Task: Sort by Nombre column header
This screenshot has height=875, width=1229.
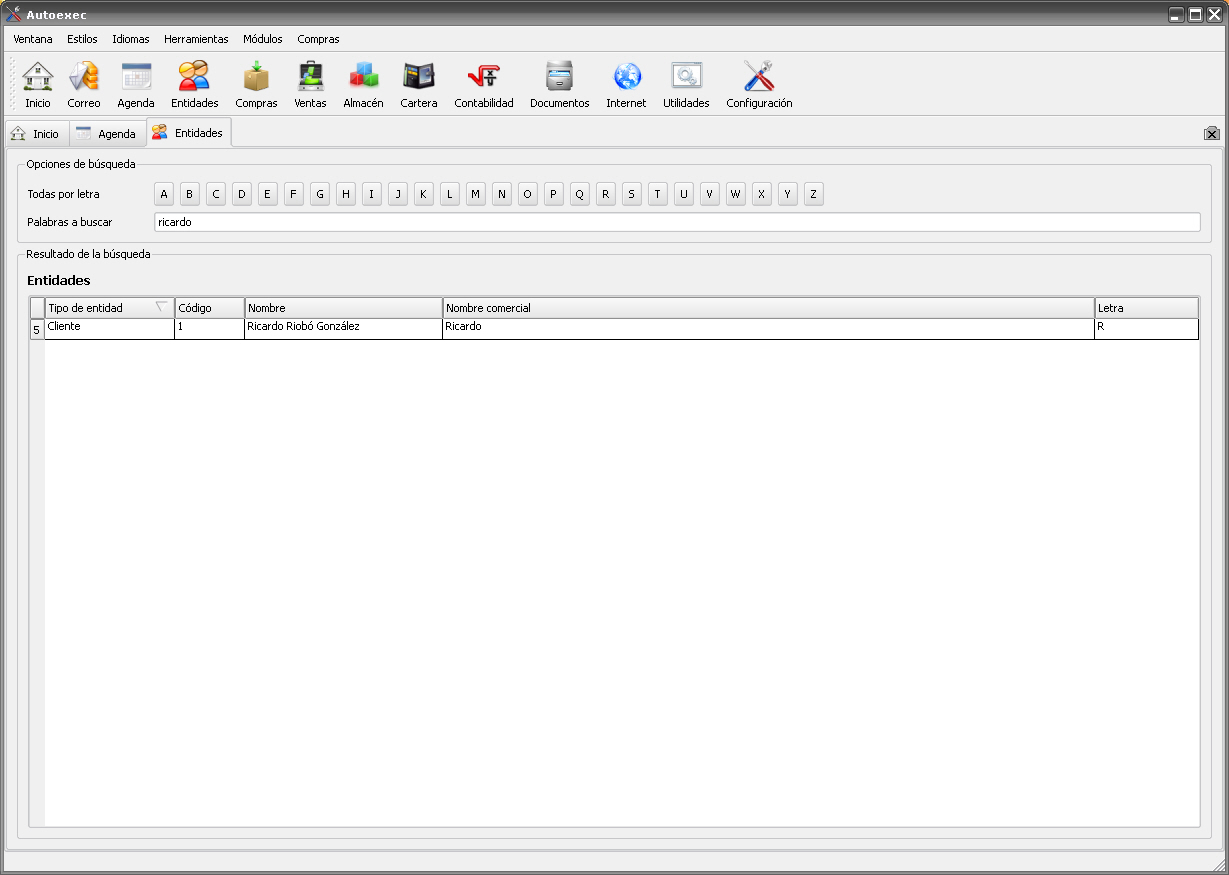Action: tap(344, 308)
